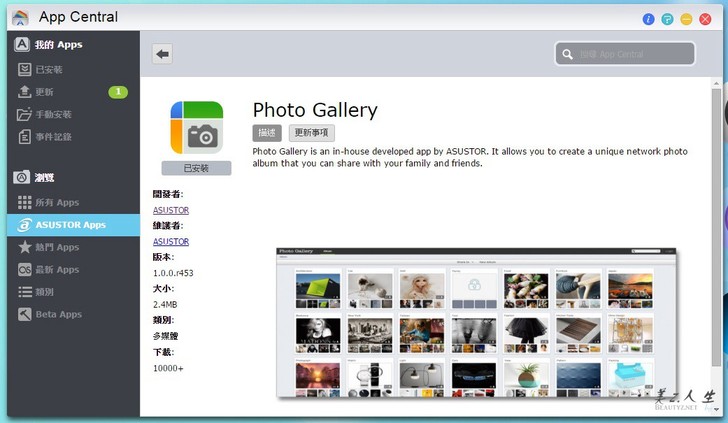
Task: Click the green update count badge
Action: (x=118, y=92)
